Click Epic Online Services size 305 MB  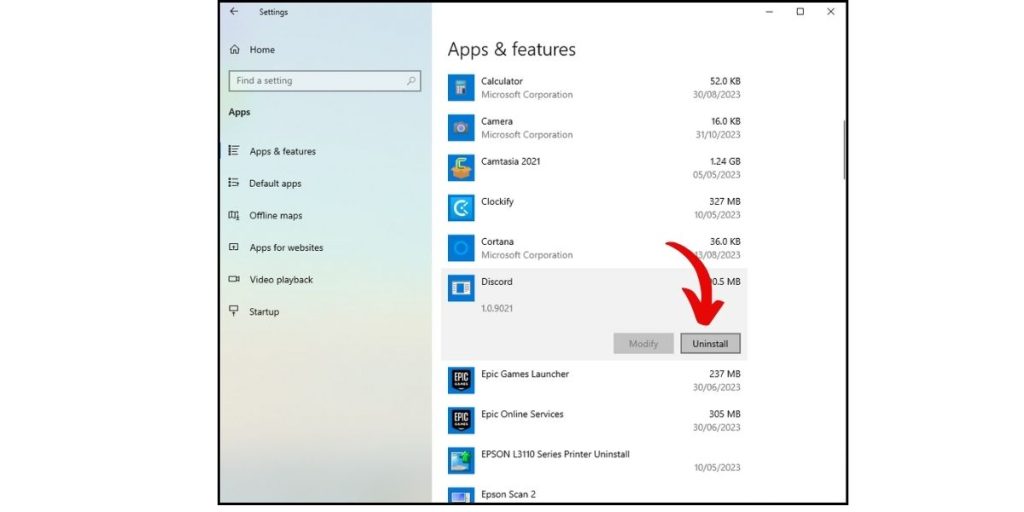coord(725,414)
